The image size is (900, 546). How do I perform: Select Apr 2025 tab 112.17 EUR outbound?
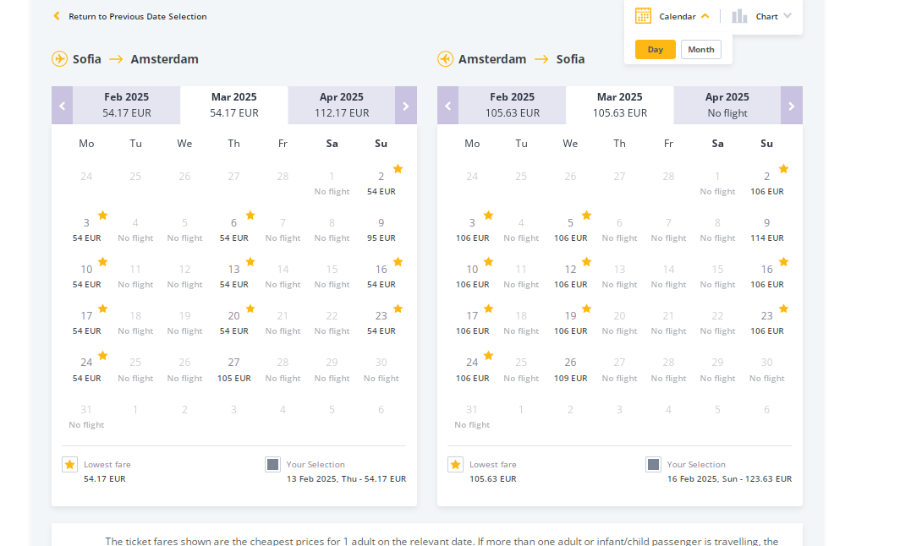tap(342, 105)
